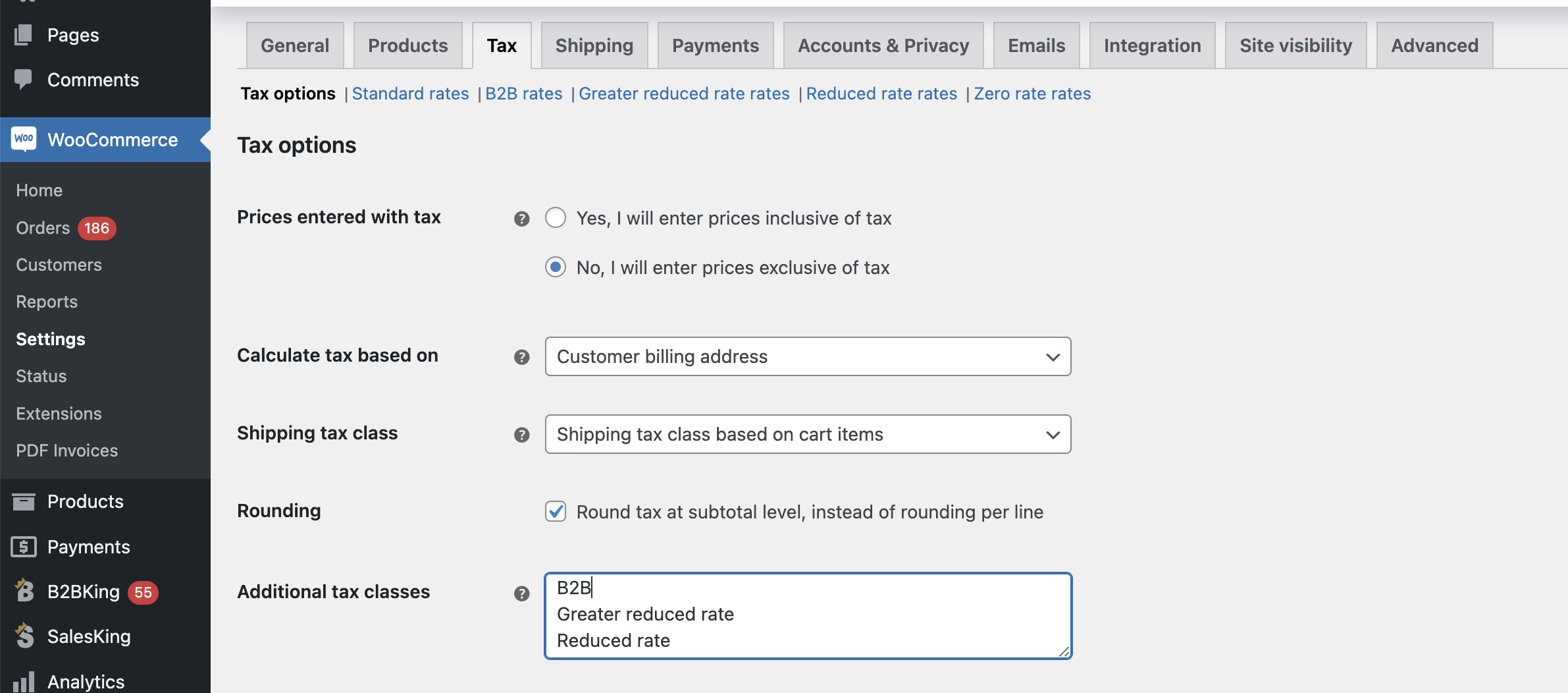Click help icon beside Calculate tax based on
Image resolution: width=1568 pixels, height=693 pixels.
[521, 357]
